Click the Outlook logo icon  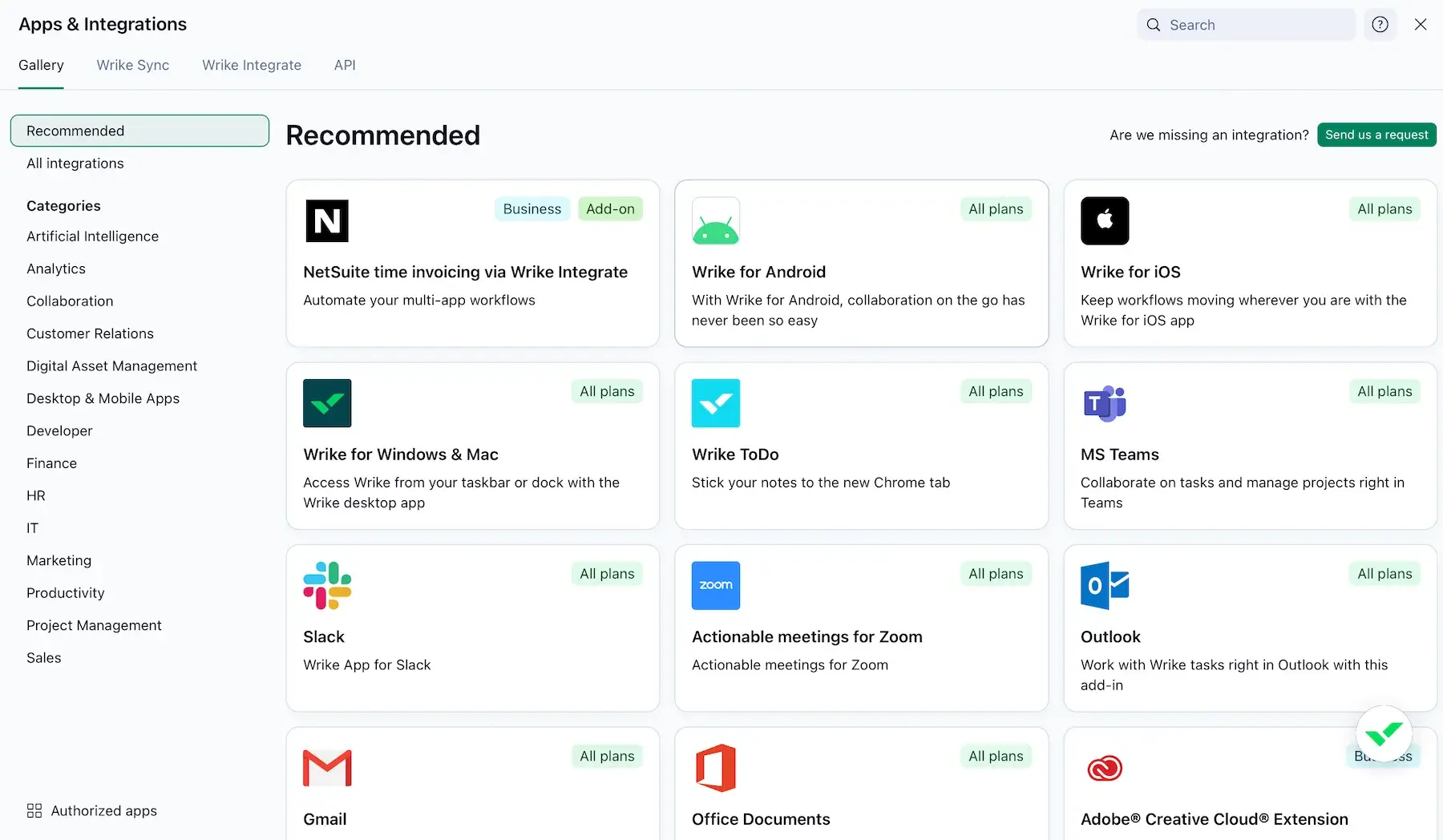tap(1105, 585)
